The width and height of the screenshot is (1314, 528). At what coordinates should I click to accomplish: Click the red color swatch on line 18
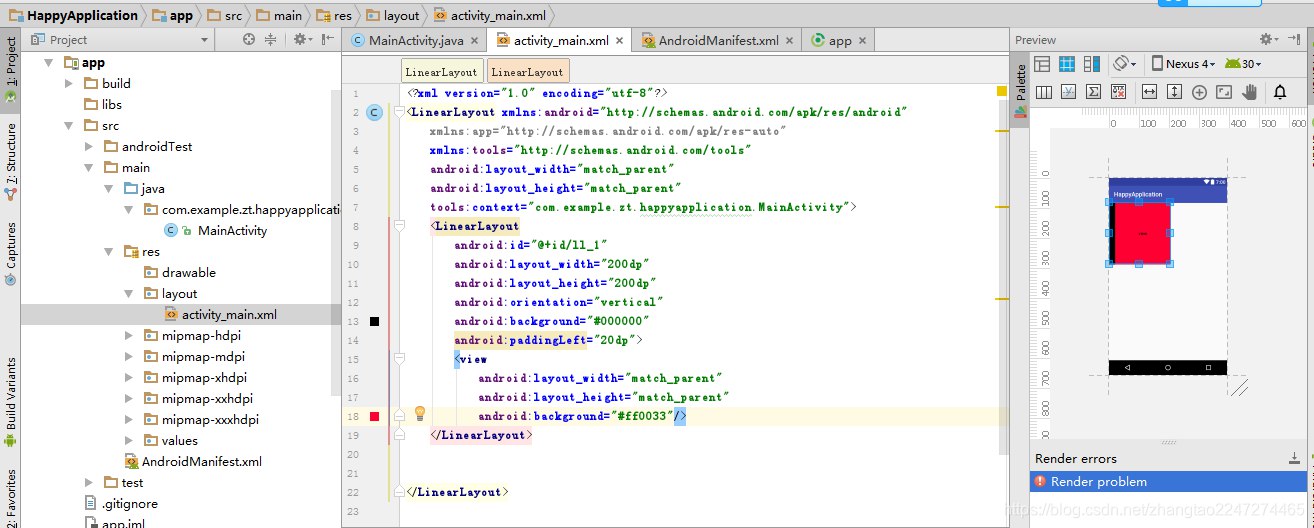pos(374,416)
